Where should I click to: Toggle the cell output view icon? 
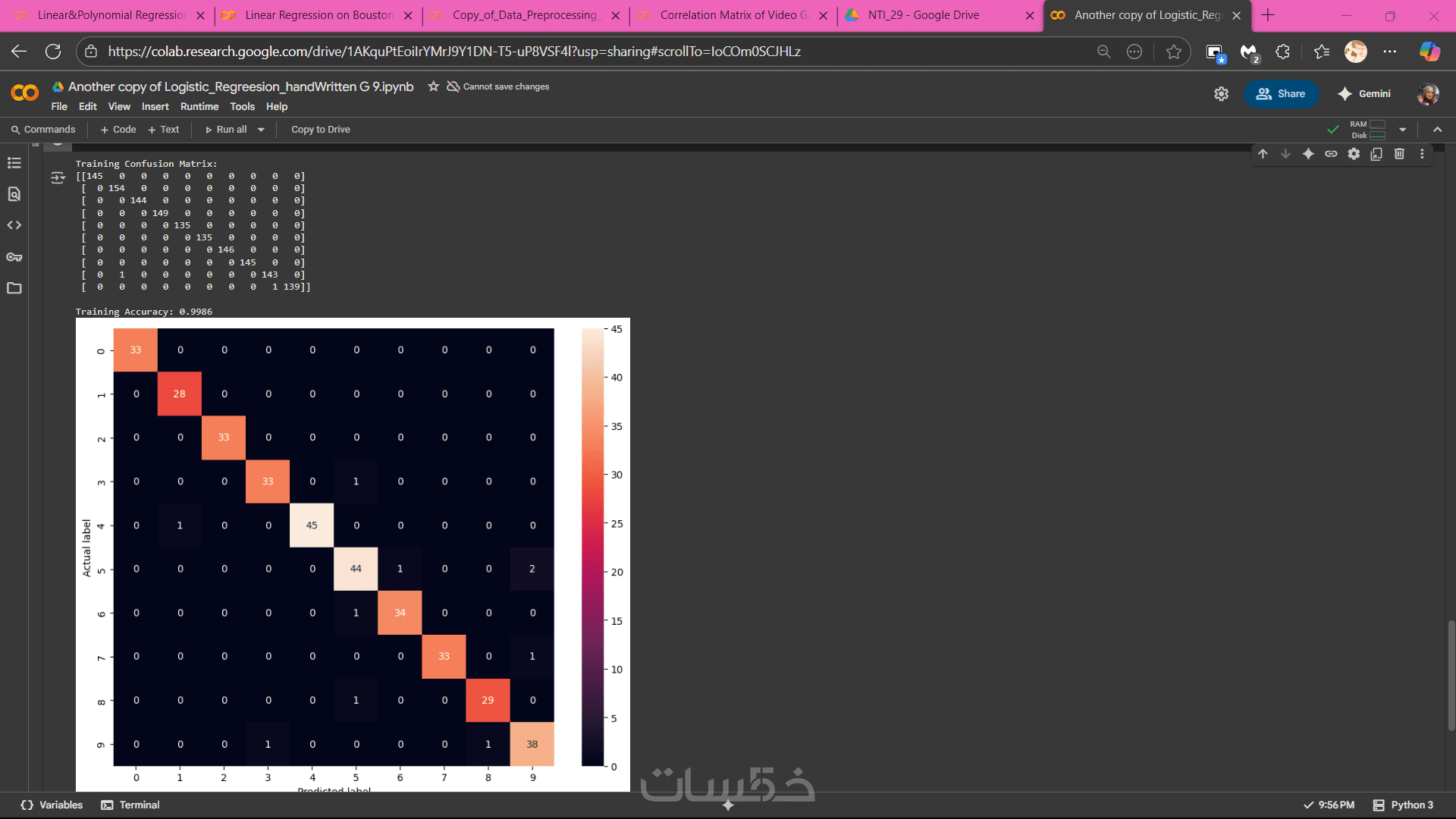(x=58, y=177)
